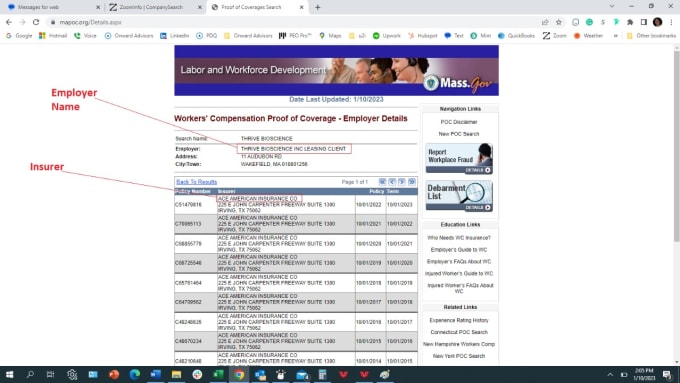Open New Hampshire Workers Comp link
680x383 pixels.
(x=459, y=344)
